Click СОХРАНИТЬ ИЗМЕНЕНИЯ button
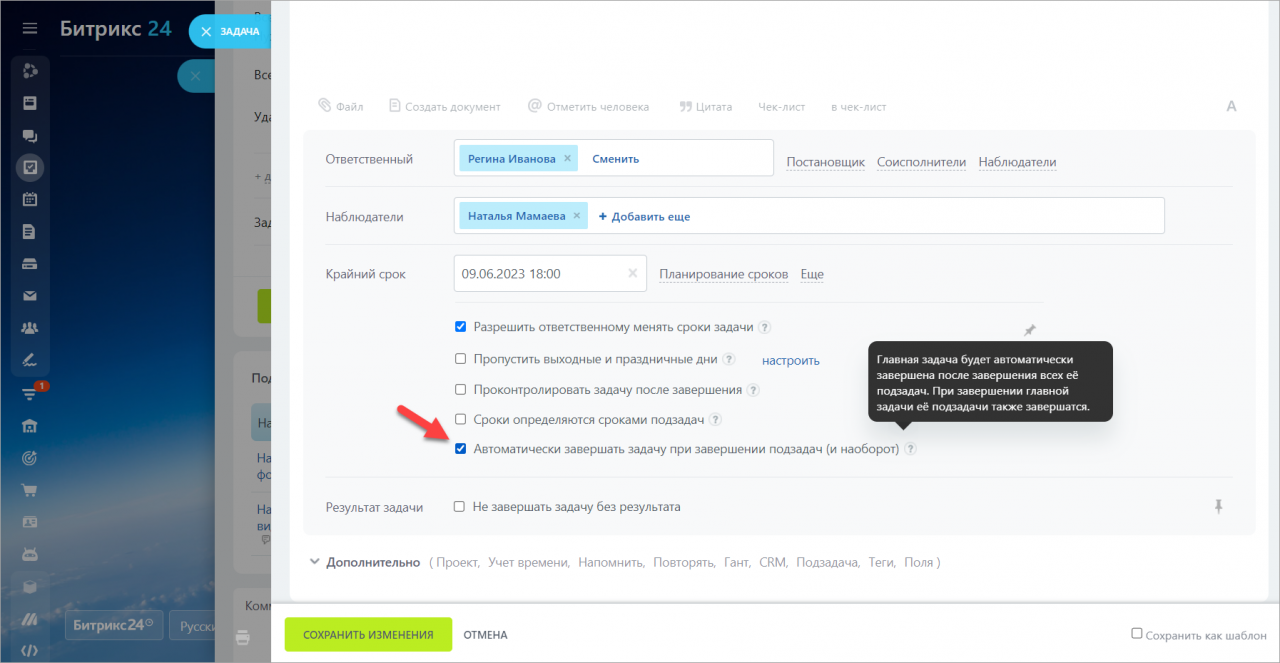This screenshot has width=1280, height=663. [x=368, y=634]
